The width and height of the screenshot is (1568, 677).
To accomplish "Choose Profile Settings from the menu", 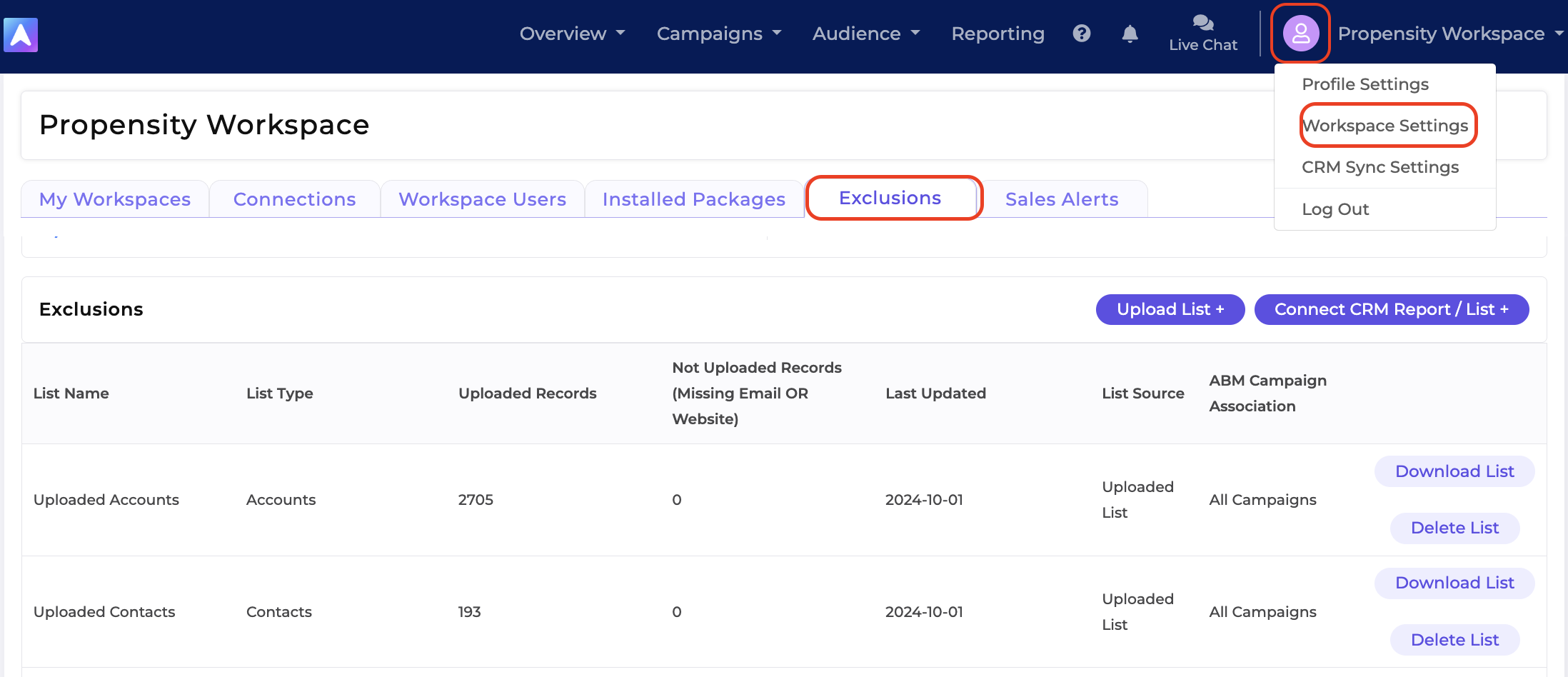I will [x=1365, y=84].
